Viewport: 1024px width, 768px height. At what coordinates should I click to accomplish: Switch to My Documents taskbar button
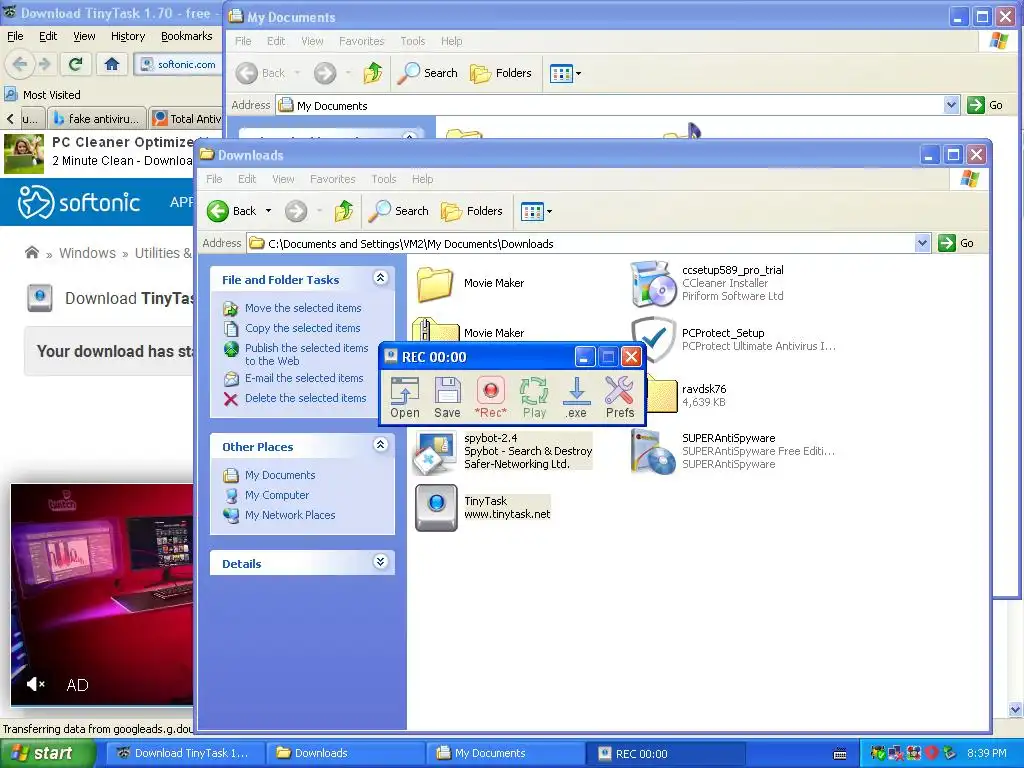click(x=506, y=753)
